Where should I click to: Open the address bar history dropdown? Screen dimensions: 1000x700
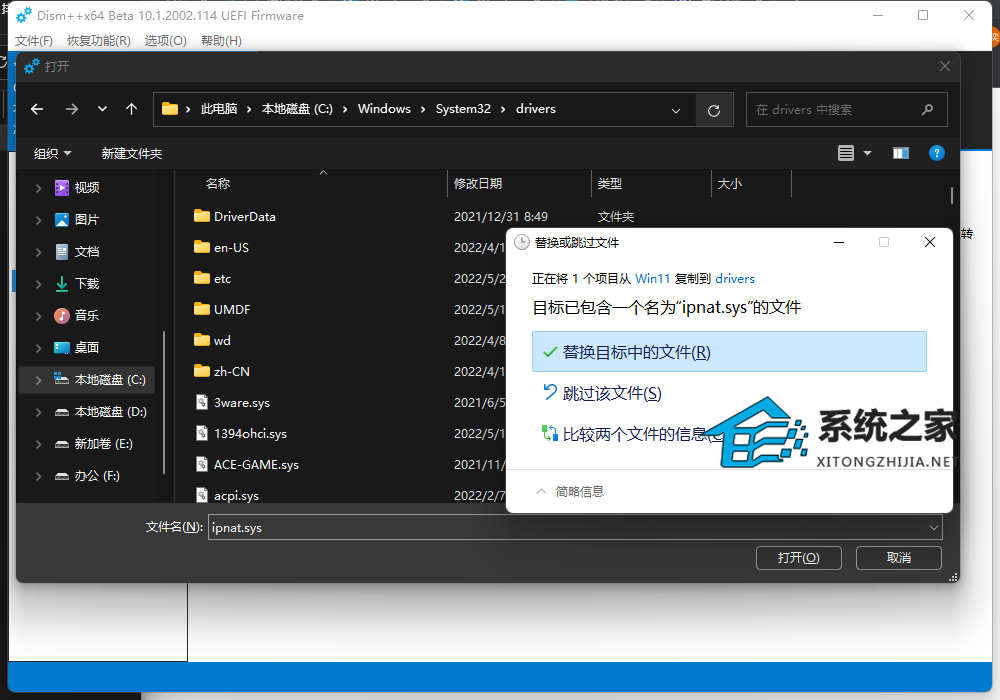(676, 109)
